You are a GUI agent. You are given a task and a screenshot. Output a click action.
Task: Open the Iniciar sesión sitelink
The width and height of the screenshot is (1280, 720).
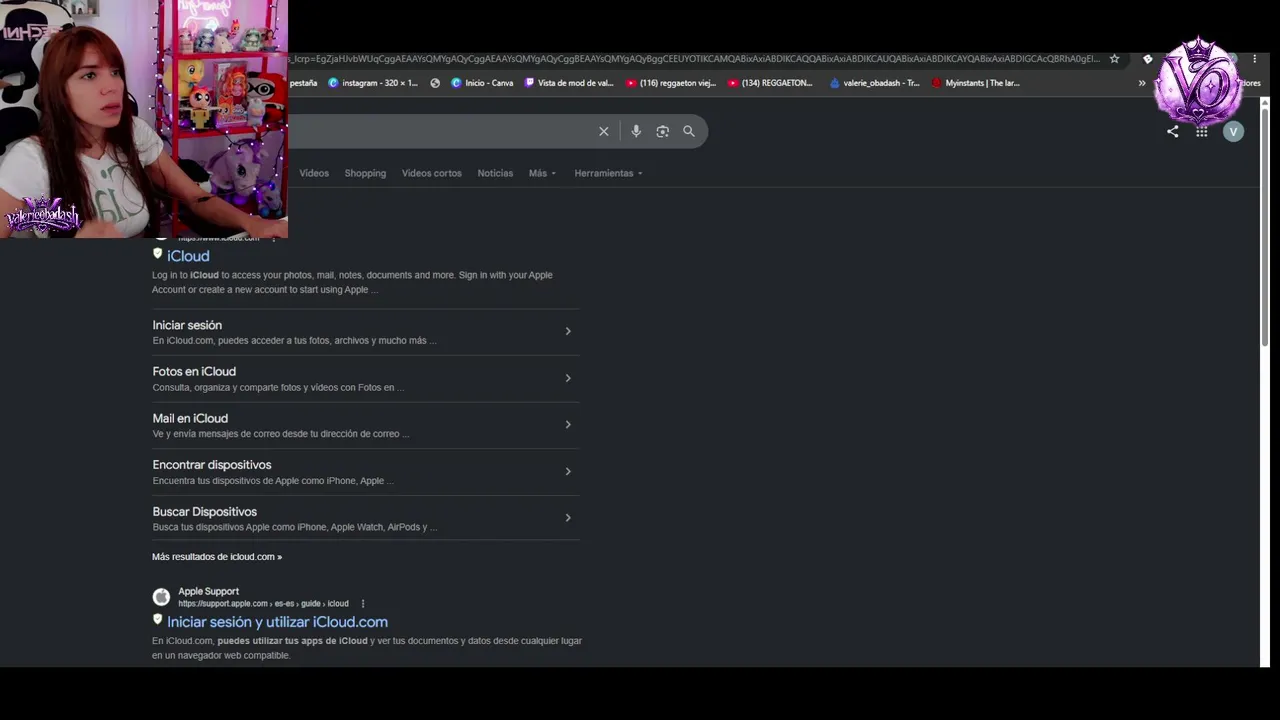point(187,325)
